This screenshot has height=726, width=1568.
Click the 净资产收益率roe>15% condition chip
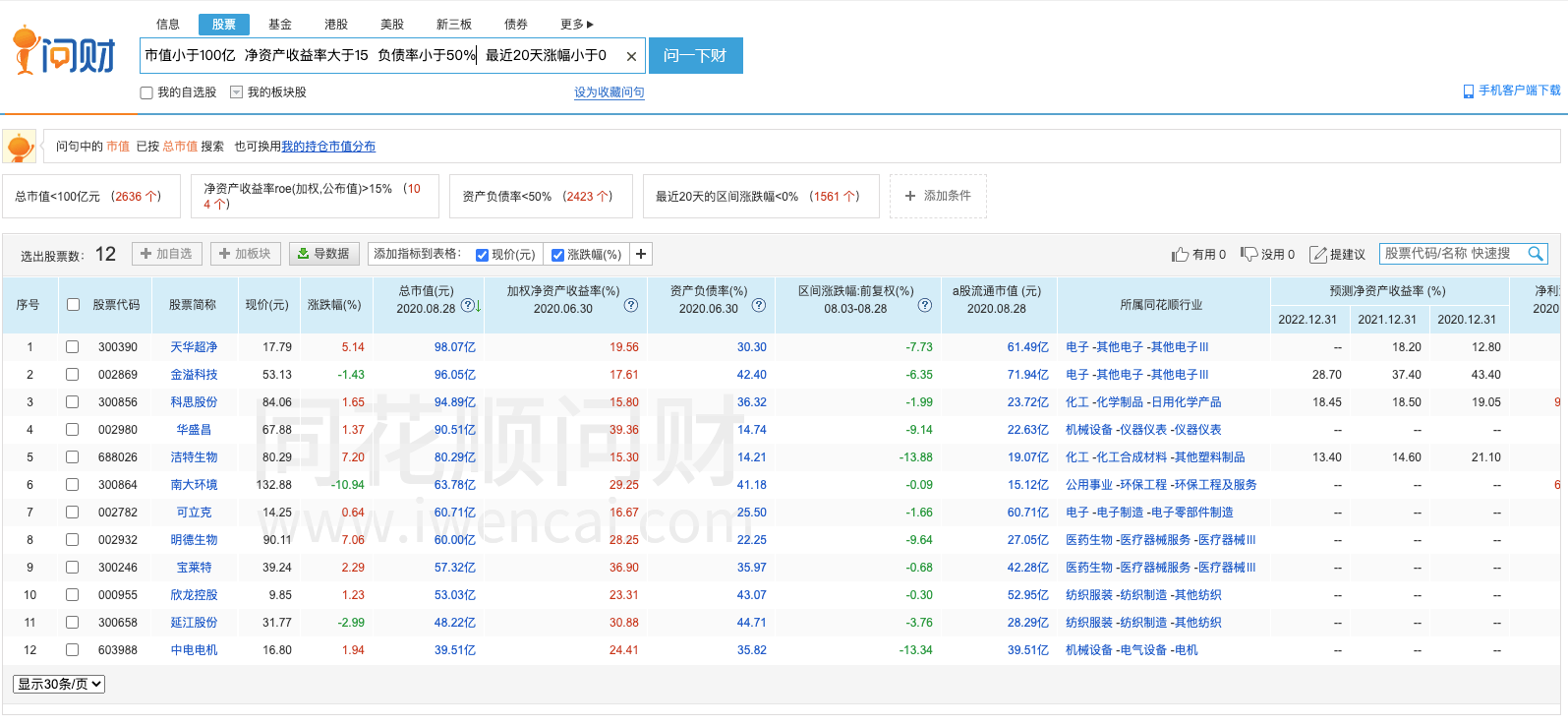click(313, 196)
